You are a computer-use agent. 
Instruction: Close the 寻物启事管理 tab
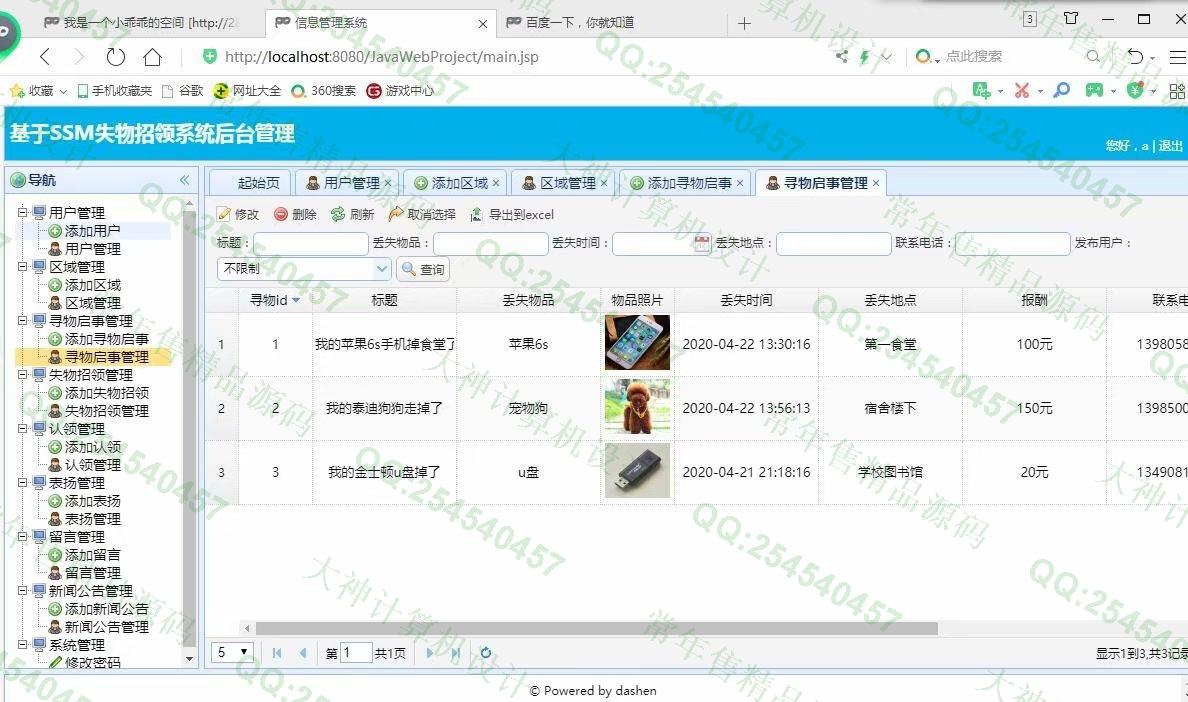[x=876, y=183]
